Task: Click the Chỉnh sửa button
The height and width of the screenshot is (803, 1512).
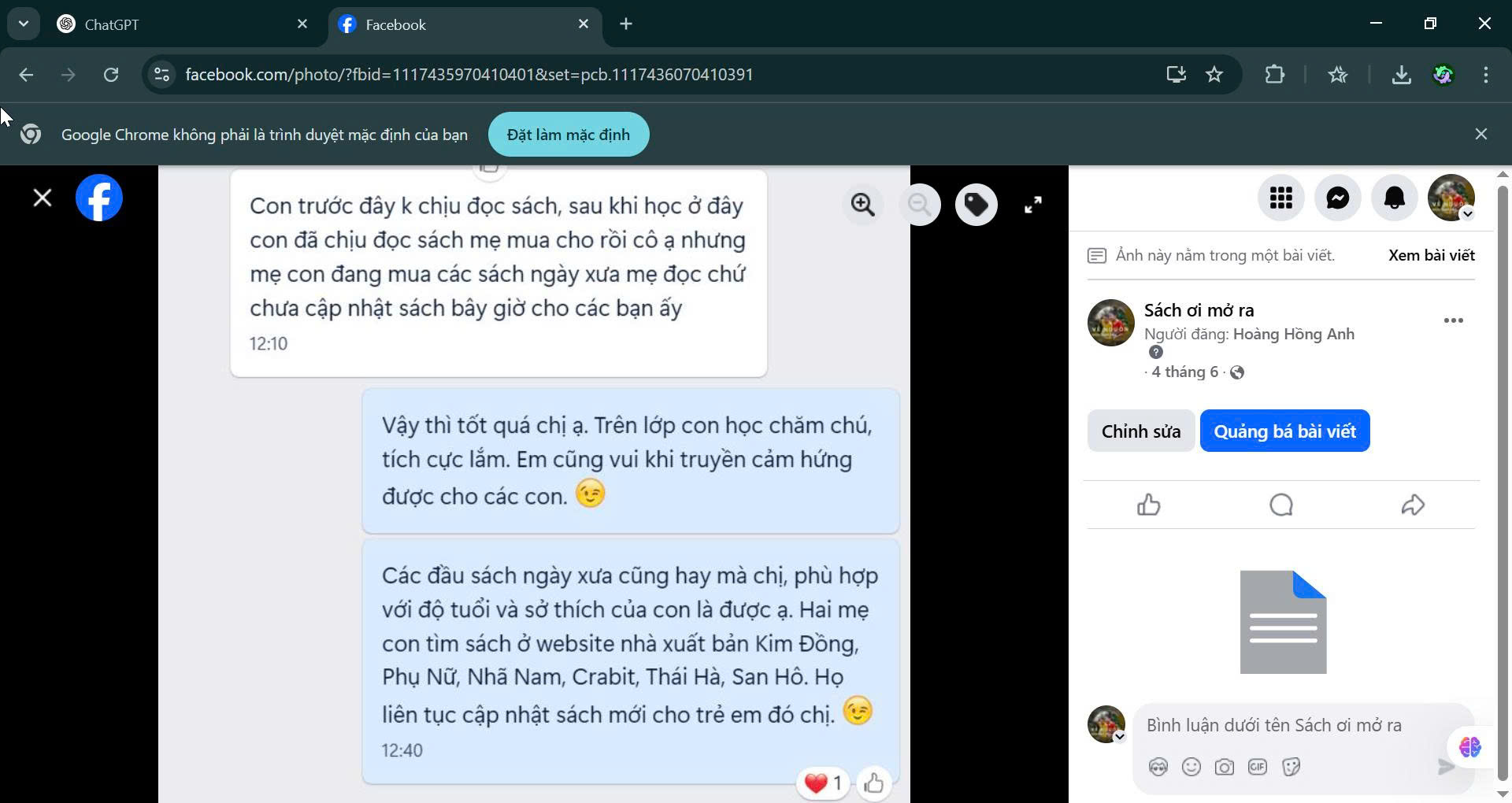Action: pos(1141,431)
